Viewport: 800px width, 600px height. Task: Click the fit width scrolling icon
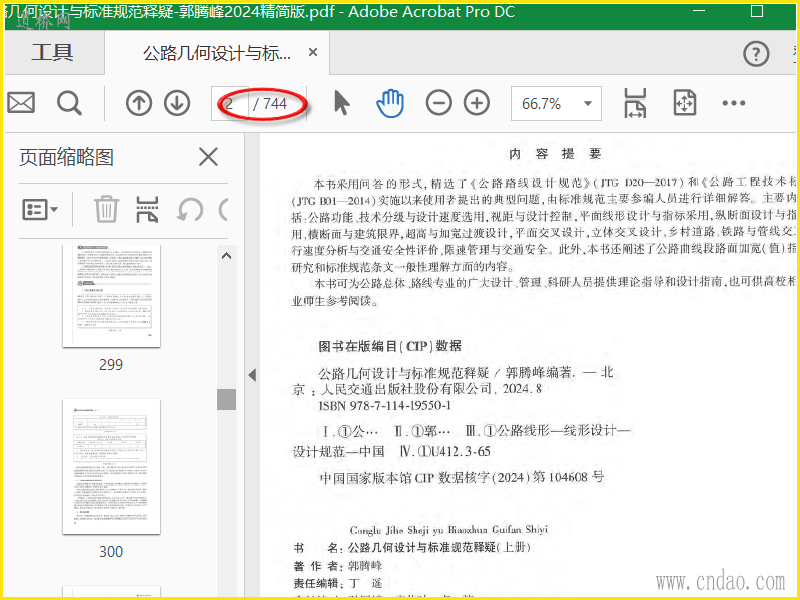point(635,103)
